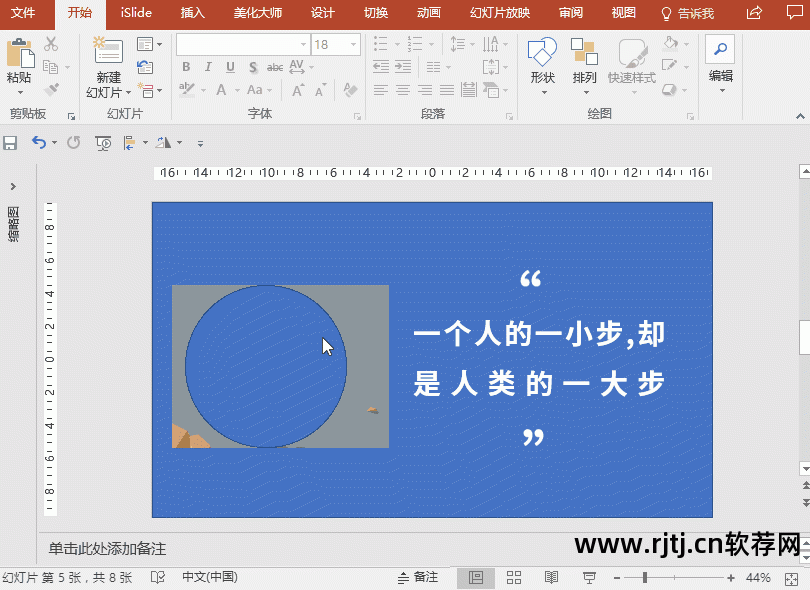
Task: Toggle Italic formatting
Action: pos(208,68)
